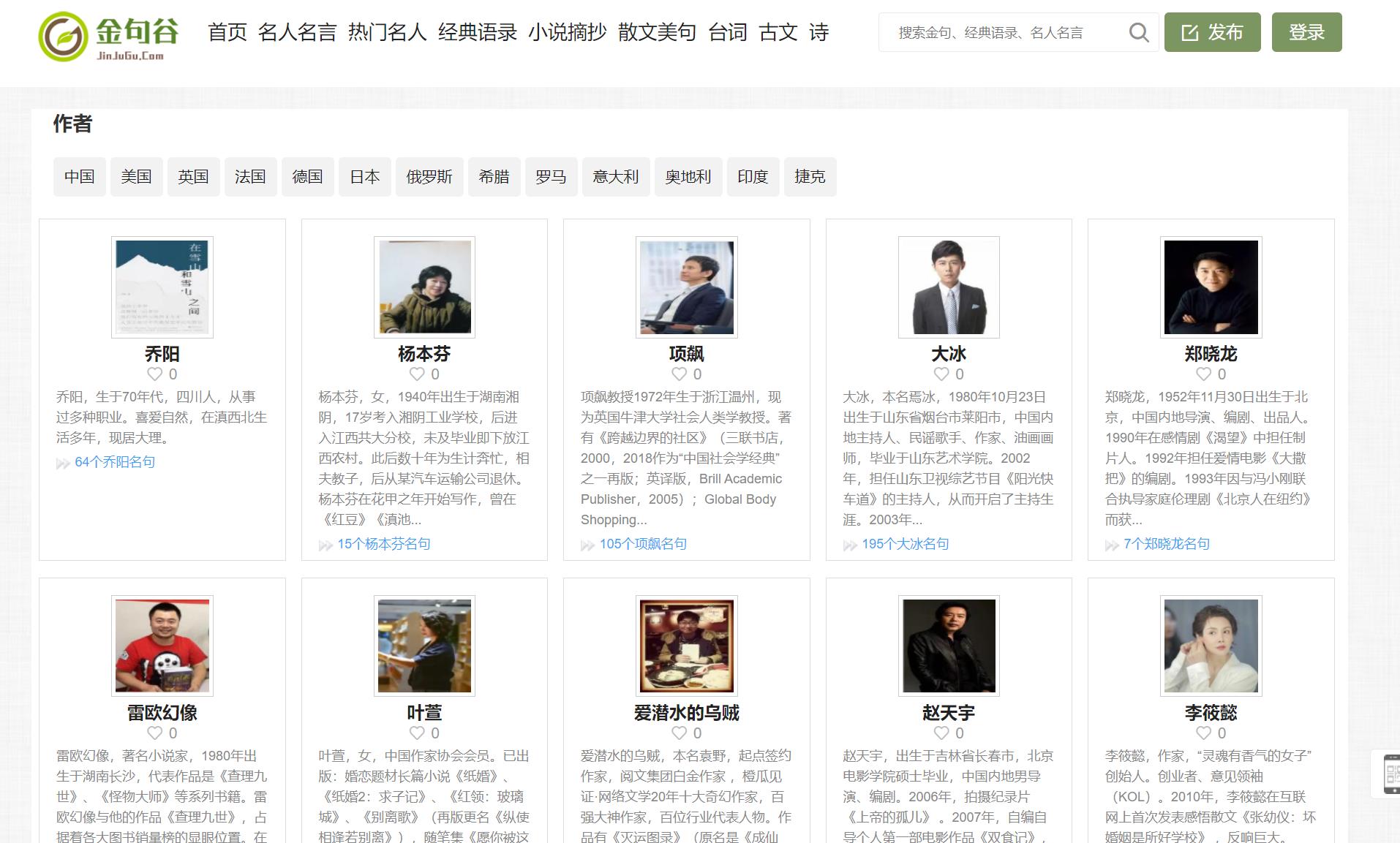Open the 195个大冰名句 link

906,544
